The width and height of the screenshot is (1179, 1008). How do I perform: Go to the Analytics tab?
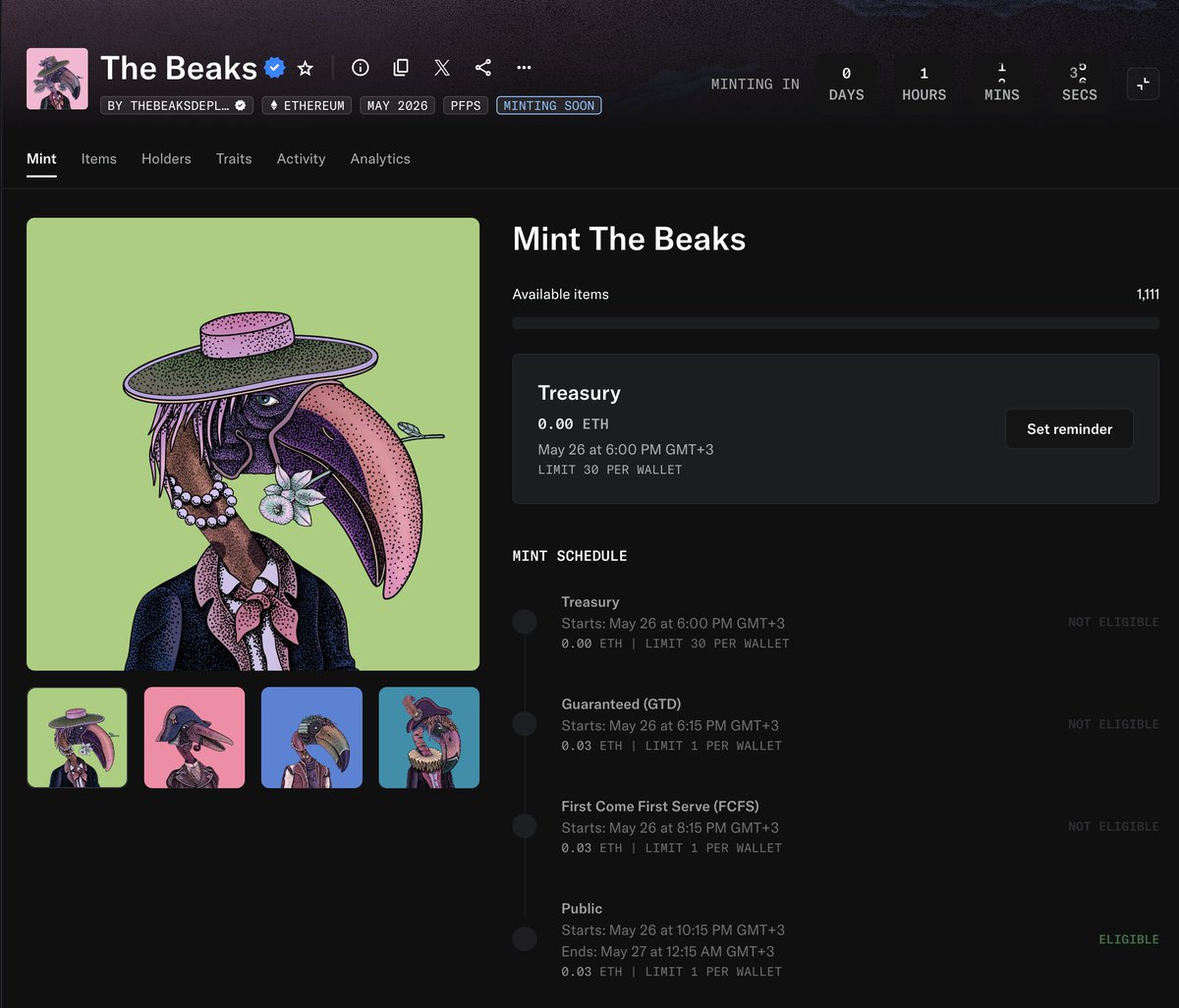pos(380,158)
